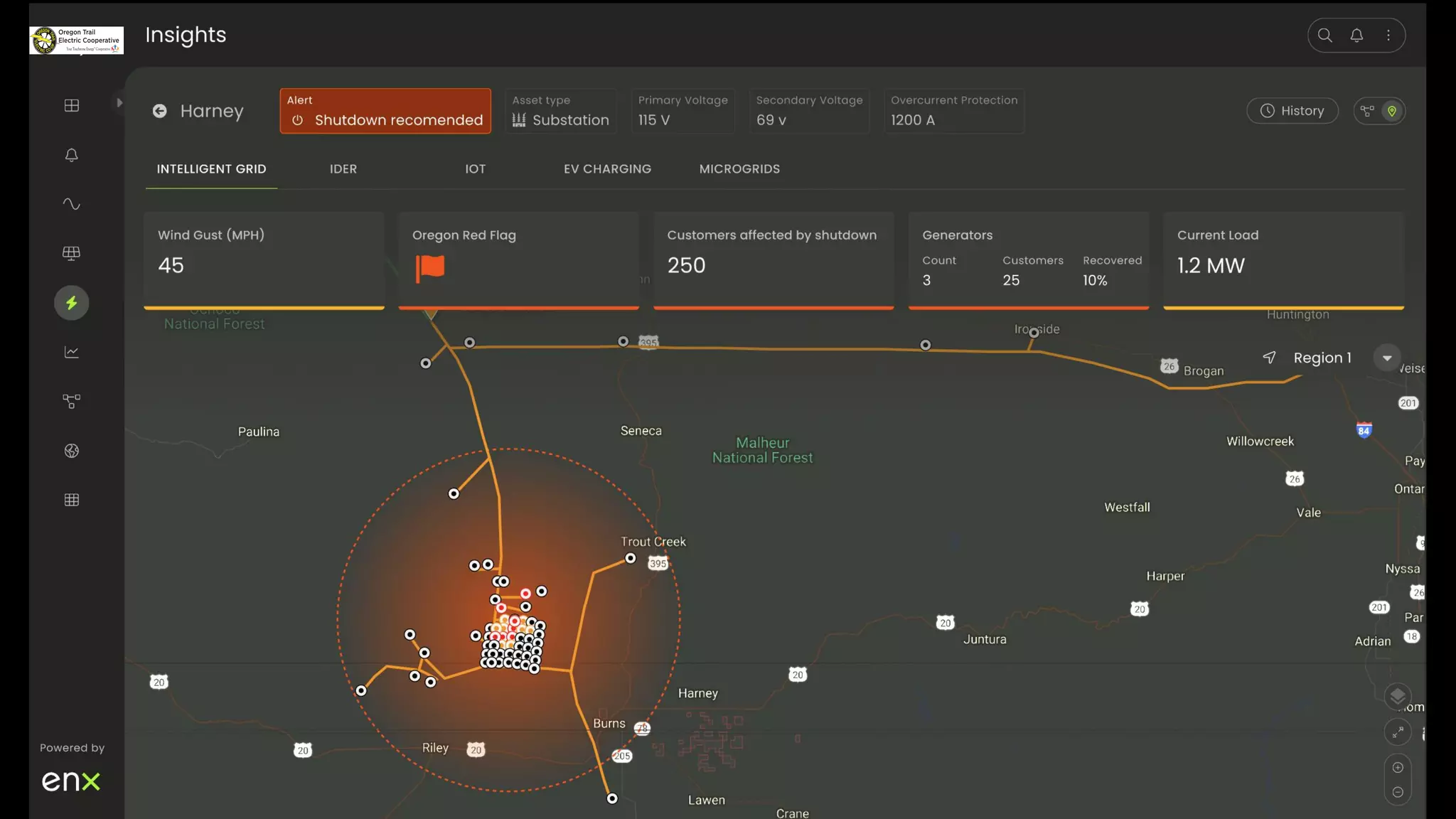Switch to network diagram view toggle
1456x819 pixels.
tap(1367, 111)
